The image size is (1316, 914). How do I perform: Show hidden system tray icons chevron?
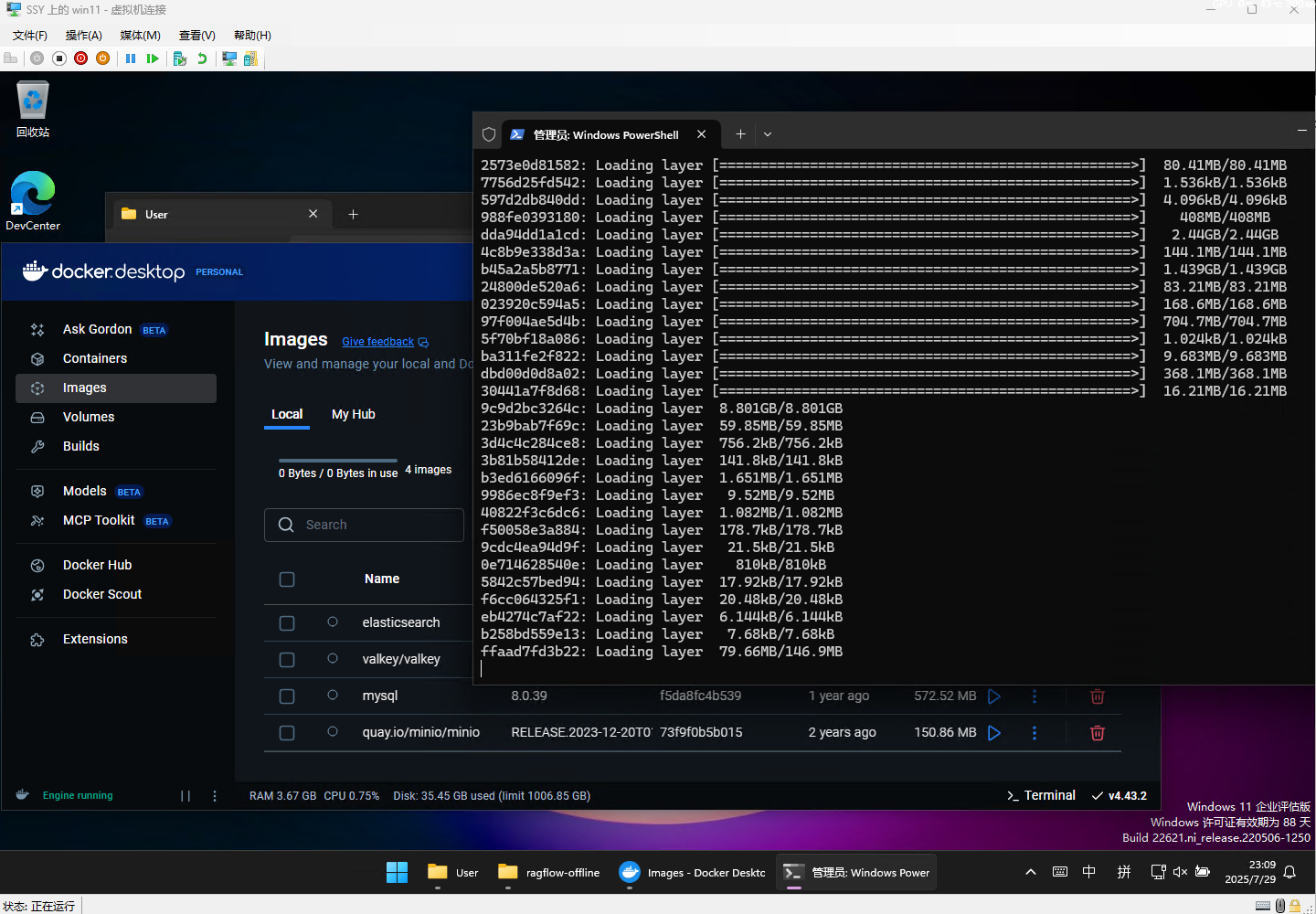tap(1031, 872)
